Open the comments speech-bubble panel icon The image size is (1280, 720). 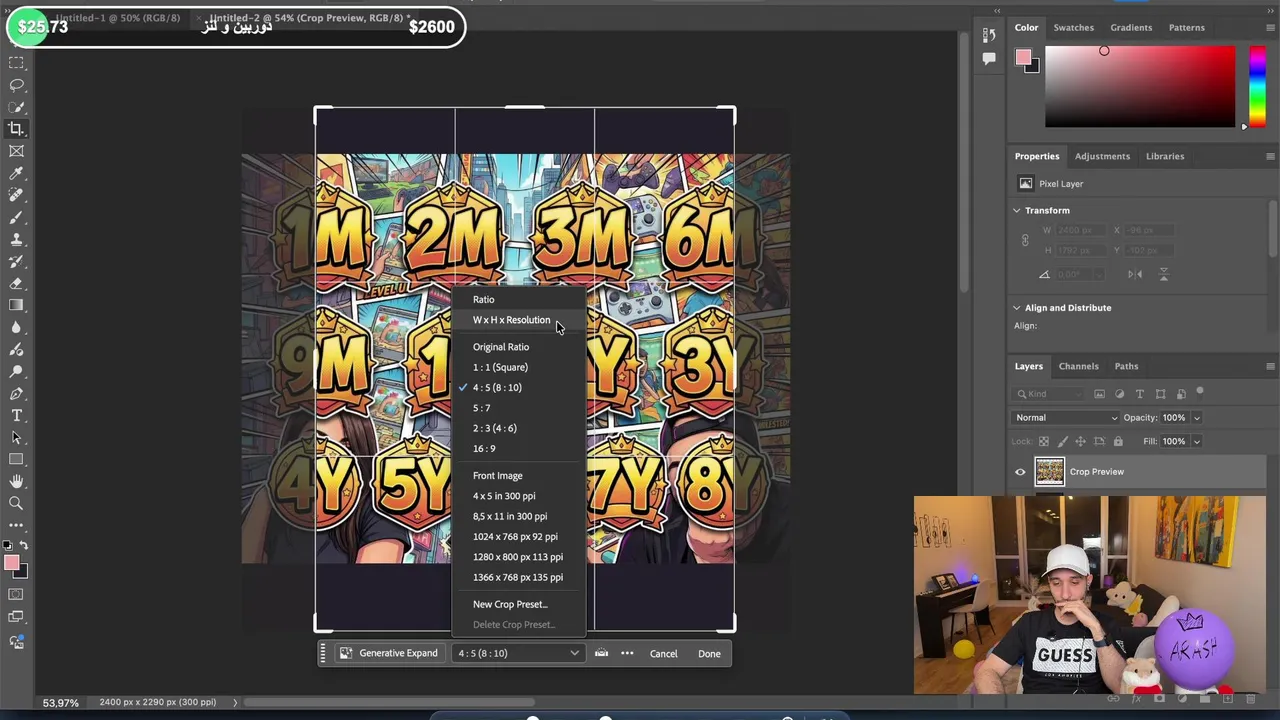coord(989,58)
